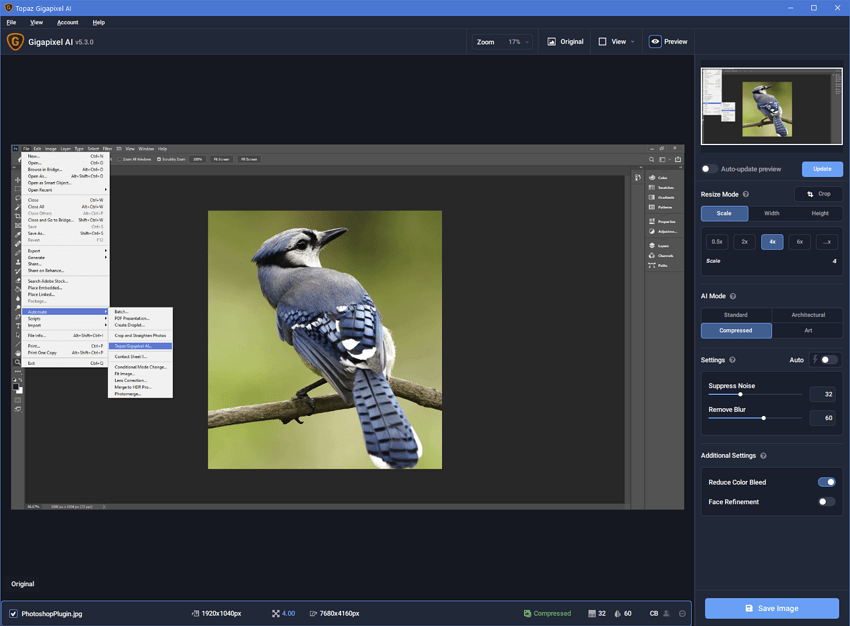Click the Save Image button

pos(771,608)
